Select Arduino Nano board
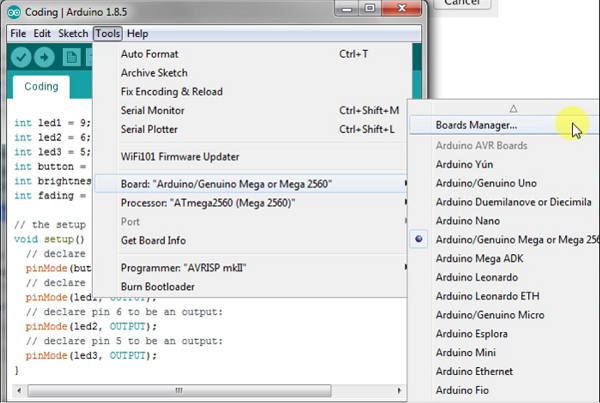The height and width of the screenshot is (403, 600). tap(504, 220)
